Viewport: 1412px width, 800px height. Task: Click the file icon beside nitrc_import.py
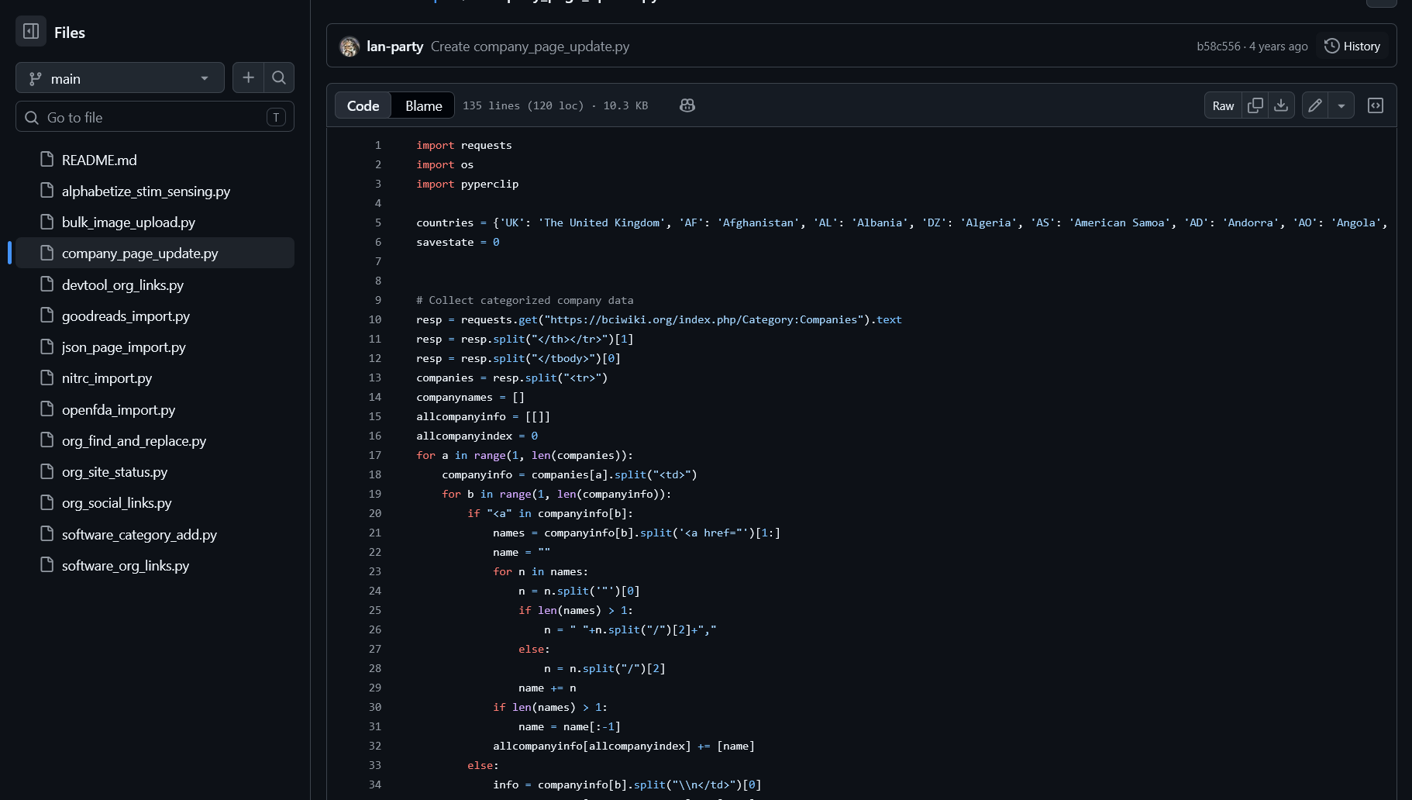click(46, 377)
